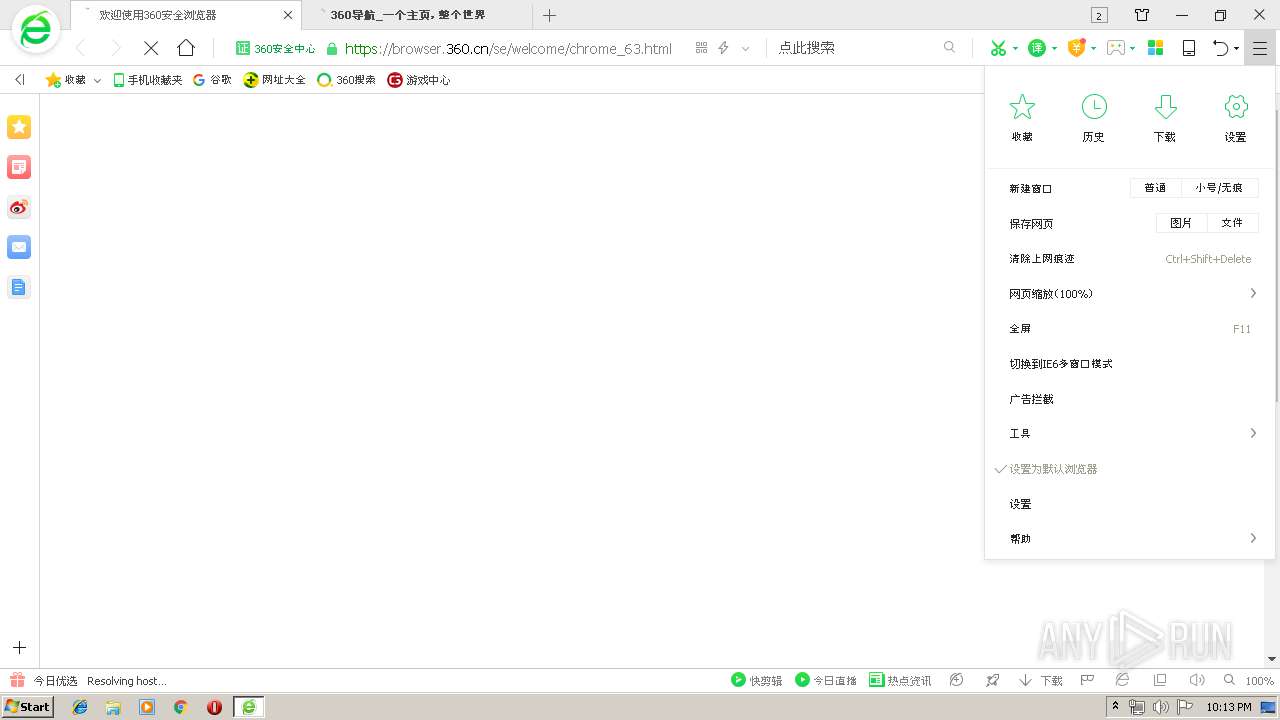Save page as 图片 button
The image size is (1280, 720).
tap(1181, 223)
